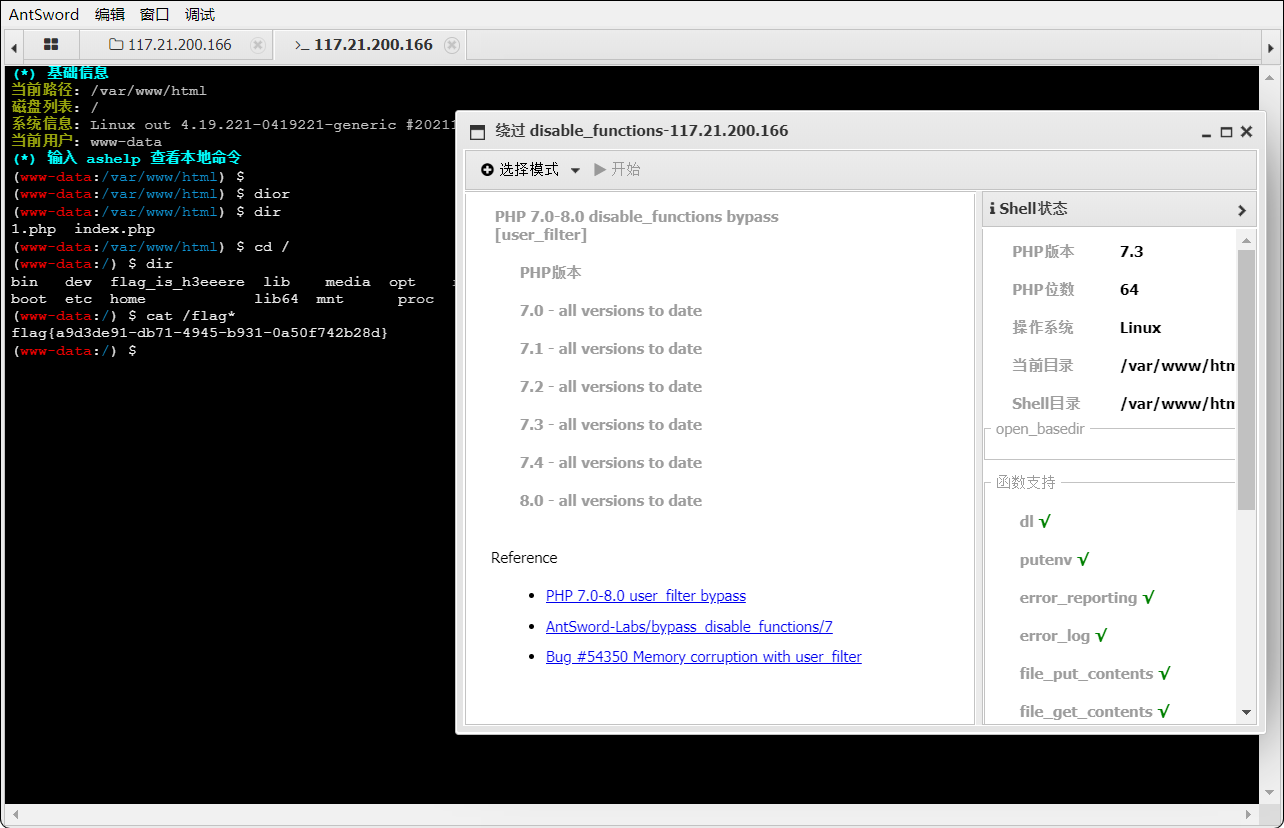Click the left tab scroll arrow
The height and width of the screenshot is (828, 1284).
pos(14,46)
